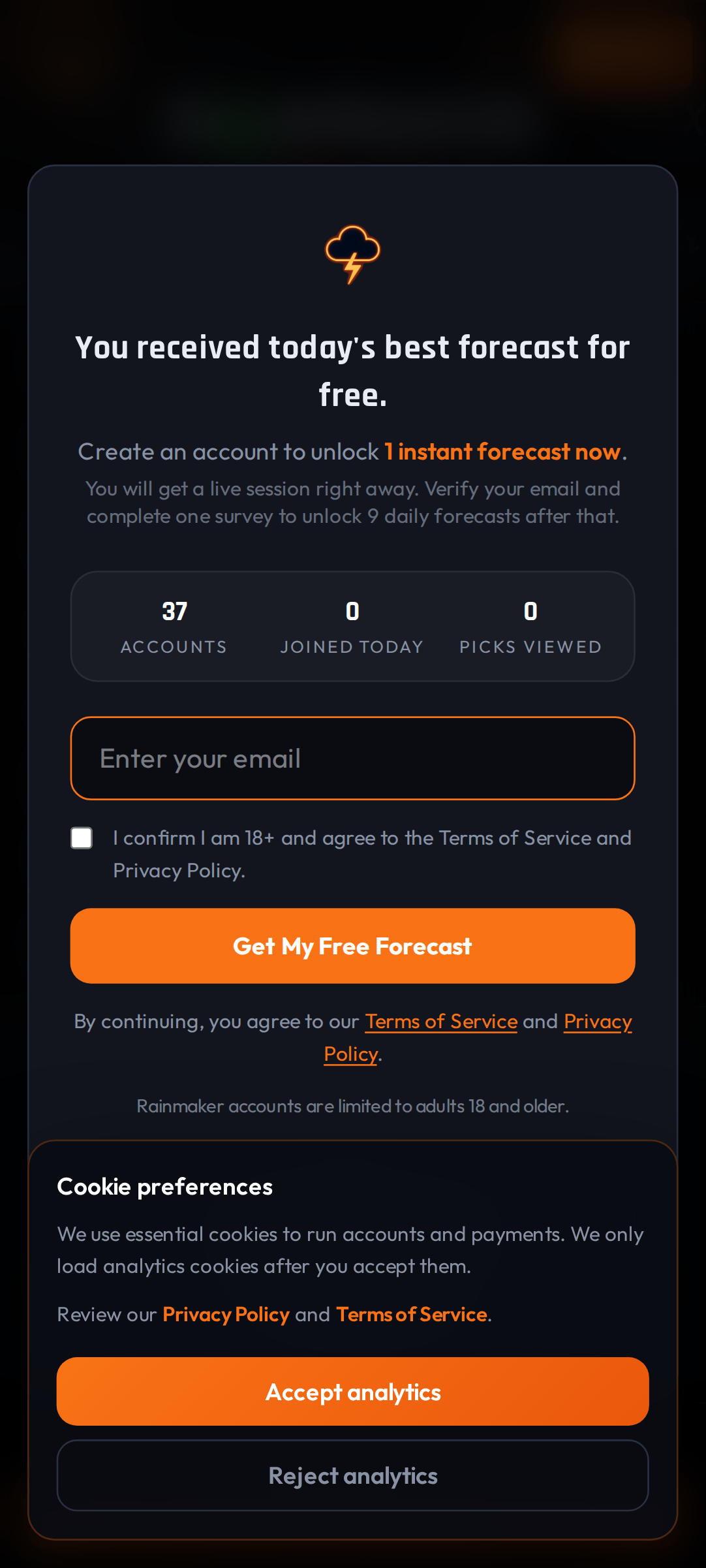Click the adults 18 and older notice
The width and height of the screenshot is (706, 1568).
click(x=352, y=1106)
